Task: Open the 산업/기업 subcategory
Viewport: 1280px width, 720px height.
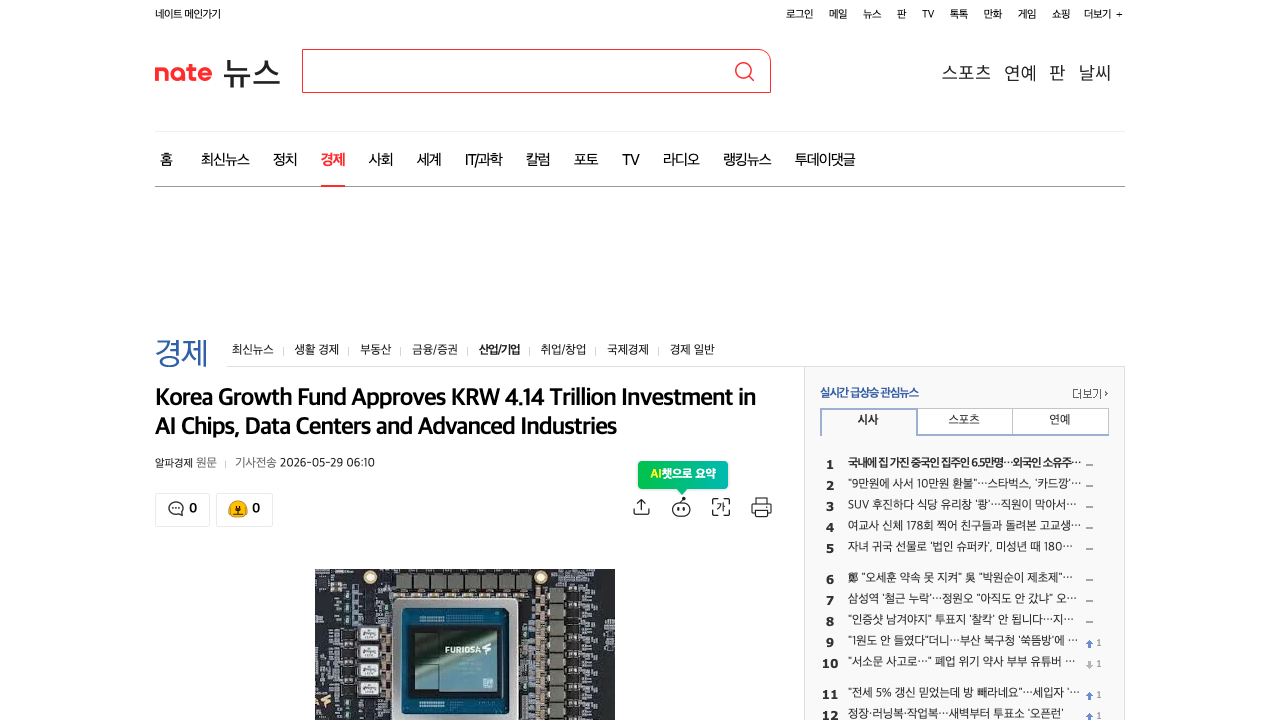Action: [x=499, y=350]
